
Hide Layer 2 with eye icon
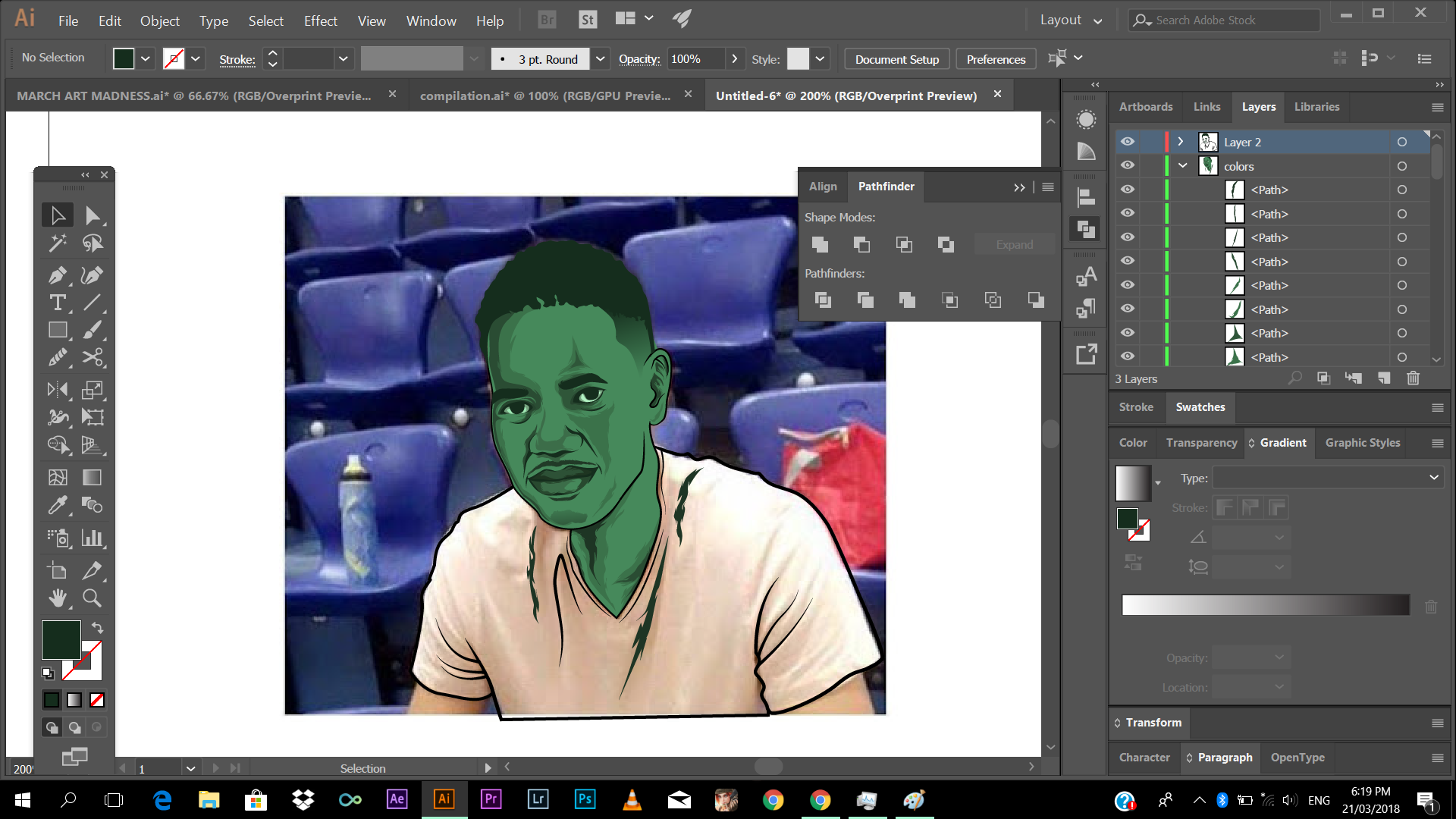[x=1128, y=142]
